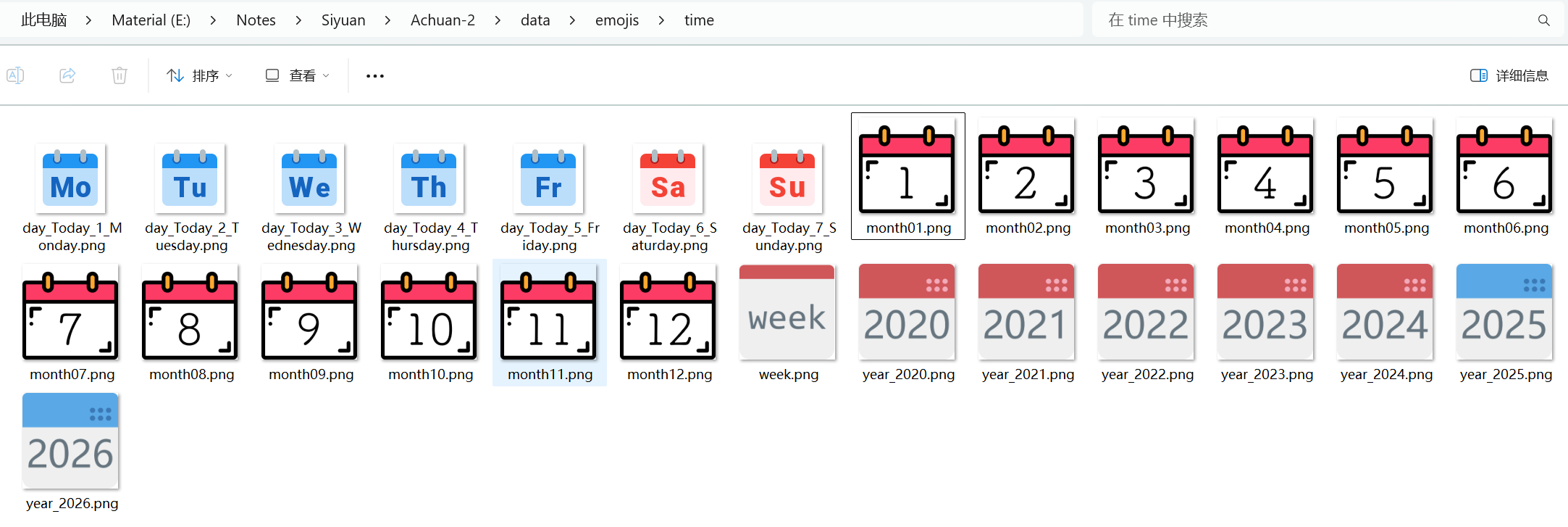Open the three-dot more options menu

tap(375, 76)
